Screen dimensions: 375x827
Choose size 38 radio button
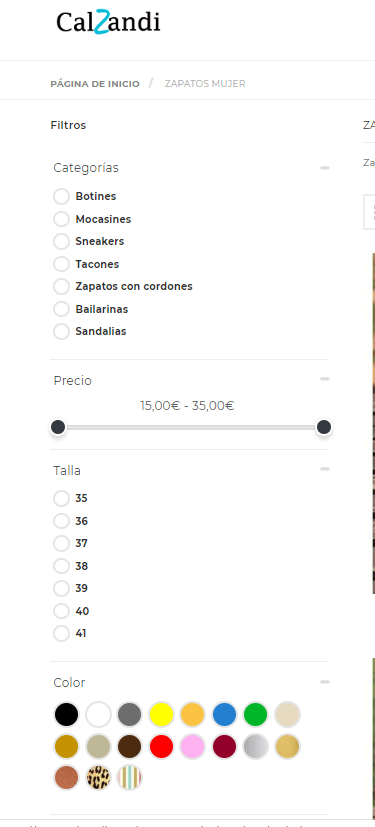click(62, 566)
